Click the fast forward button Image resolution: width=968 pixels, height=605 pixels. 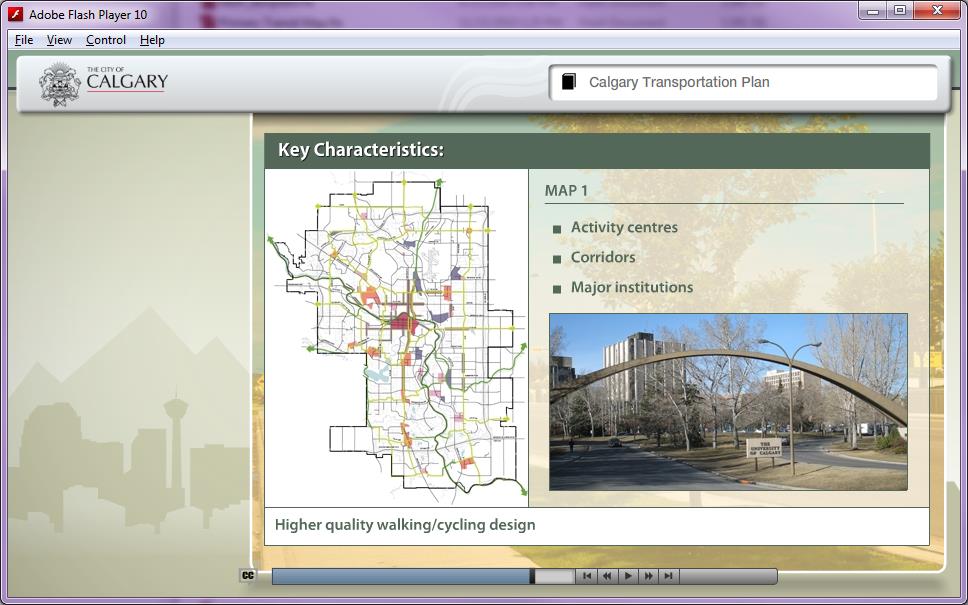[648, 576]
